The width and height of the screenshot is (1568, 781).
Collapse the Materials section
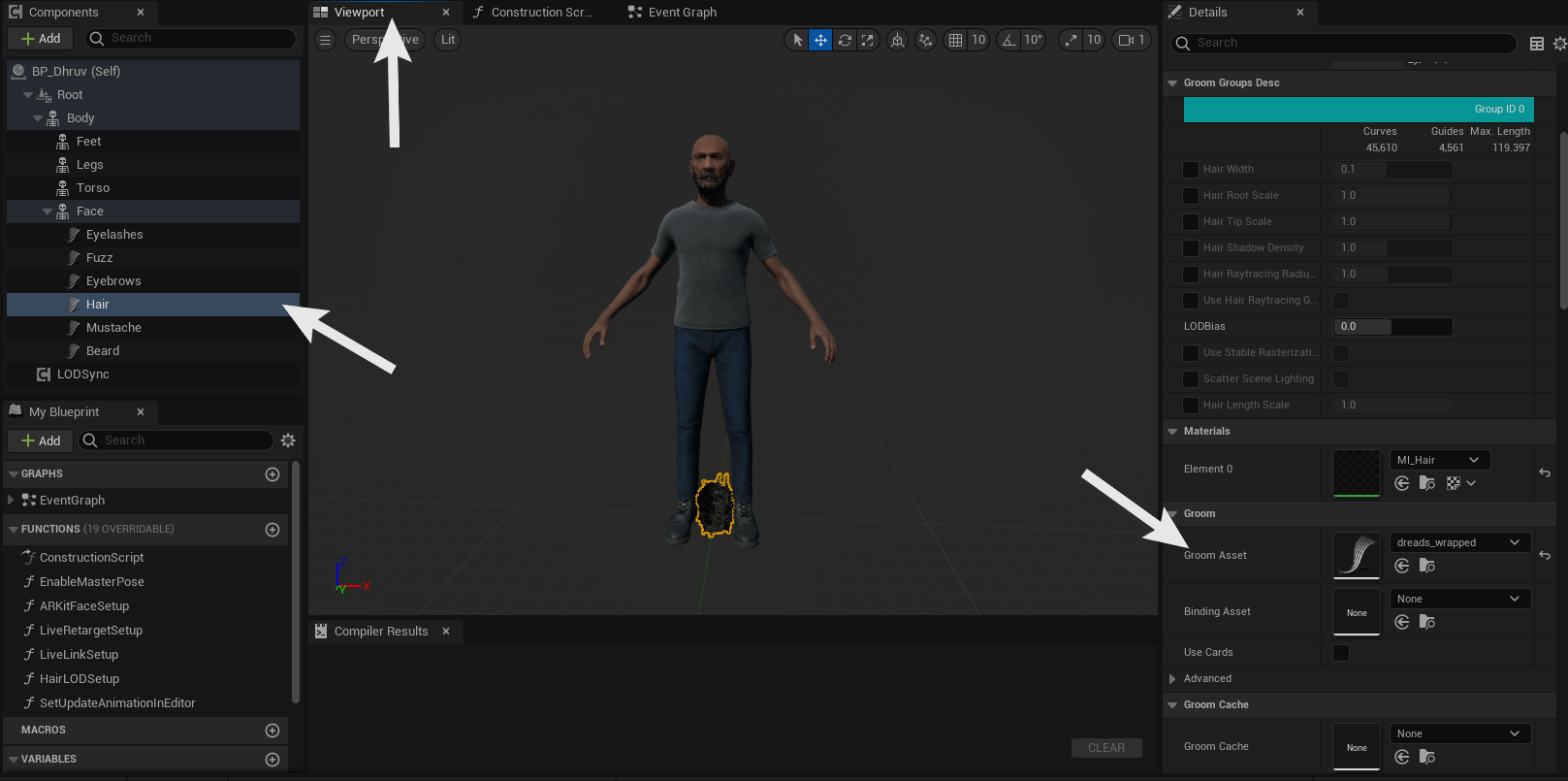(1172, 432)
